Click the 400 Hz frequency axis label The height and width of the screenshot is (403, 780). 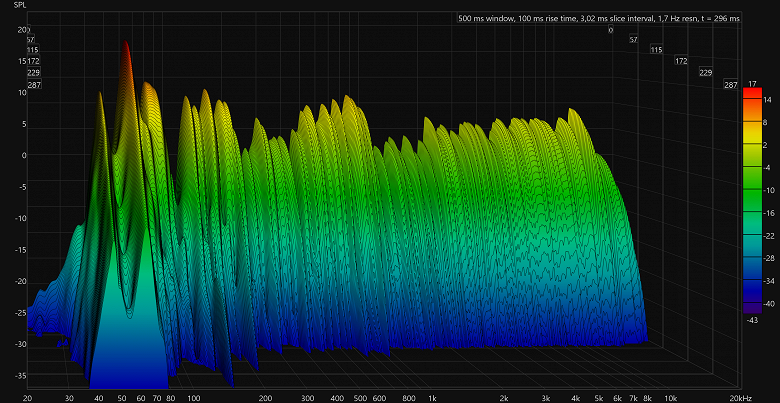337,398
